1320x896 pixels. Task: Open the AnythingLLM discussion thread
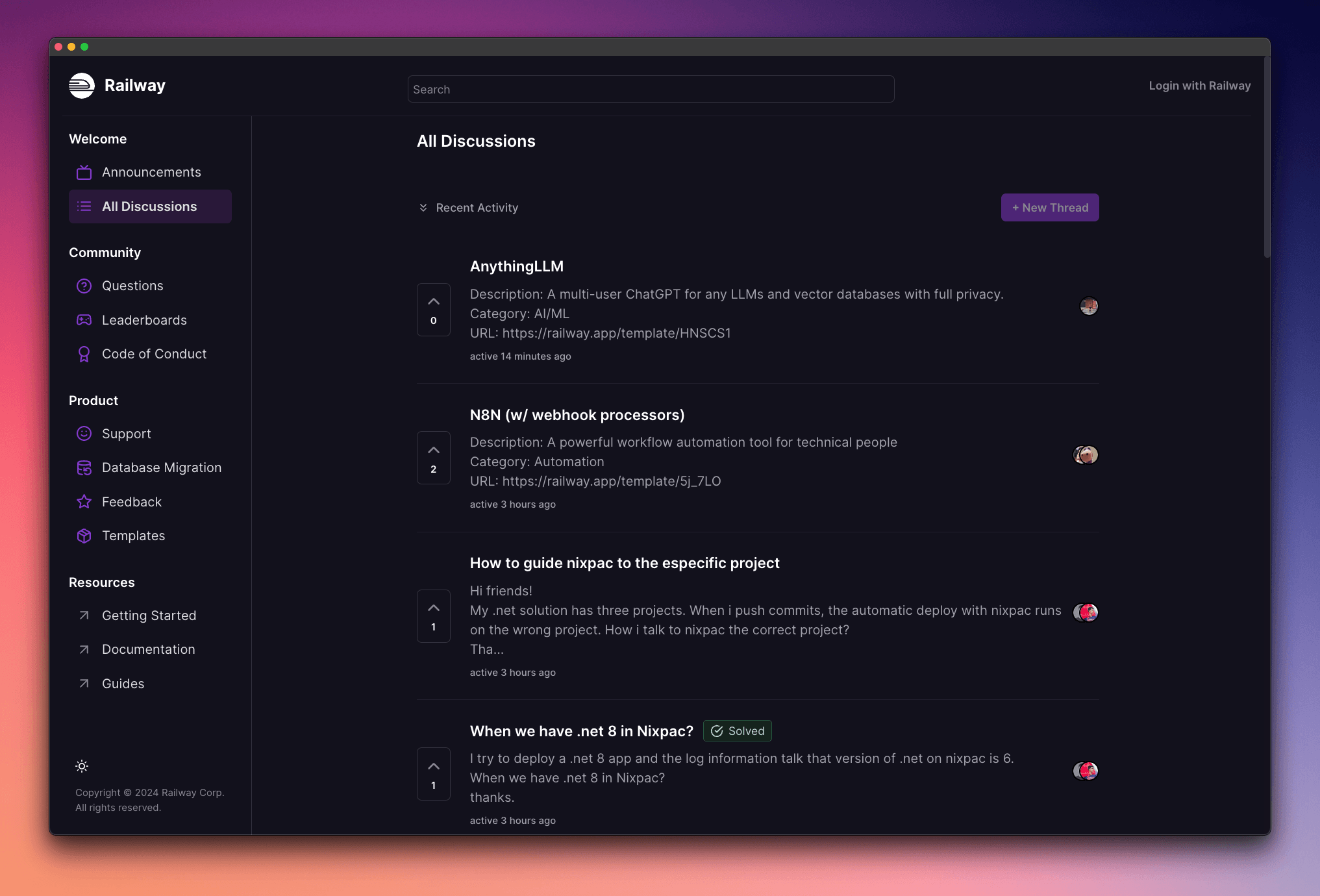click(x=516, y=265)
